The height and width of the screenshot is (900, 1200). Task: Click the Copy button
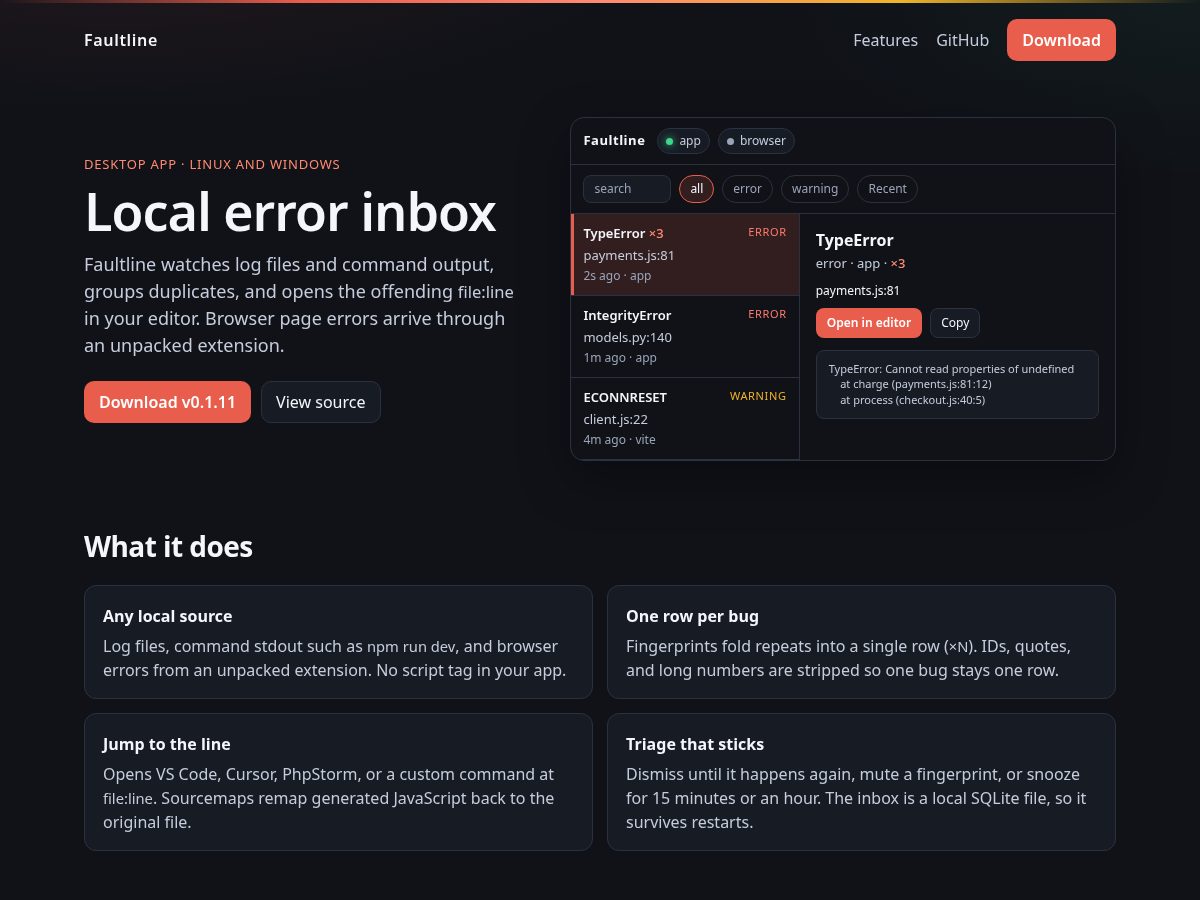(955, 323)
